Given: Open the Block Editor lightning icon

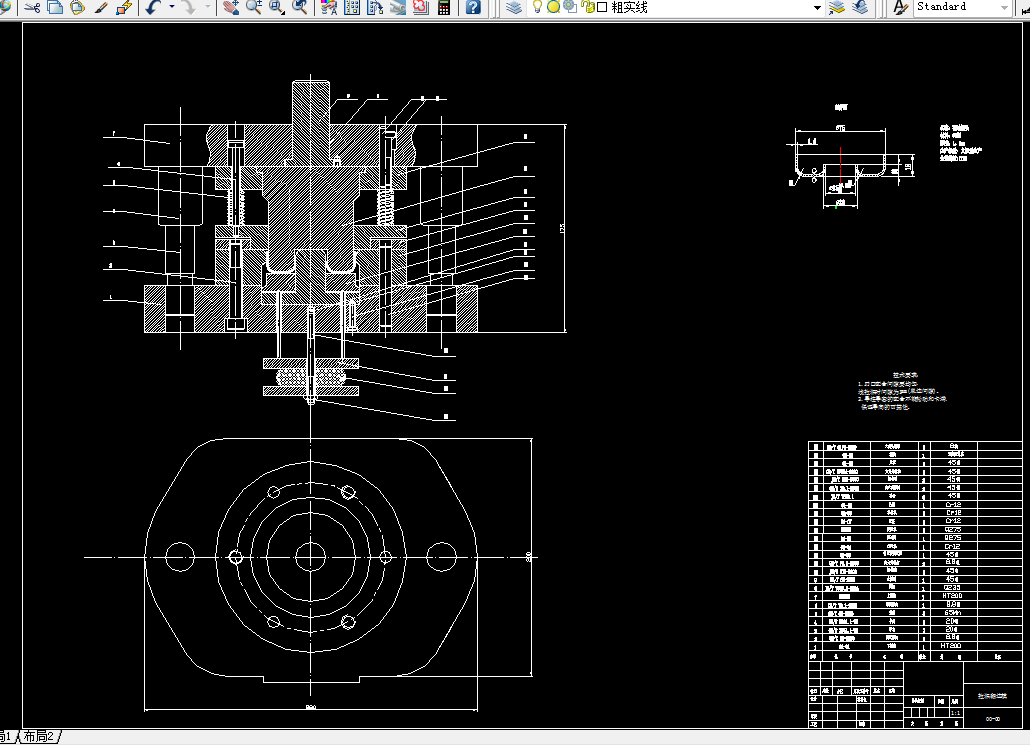Looking at the screenshot, I should [123, 7].
